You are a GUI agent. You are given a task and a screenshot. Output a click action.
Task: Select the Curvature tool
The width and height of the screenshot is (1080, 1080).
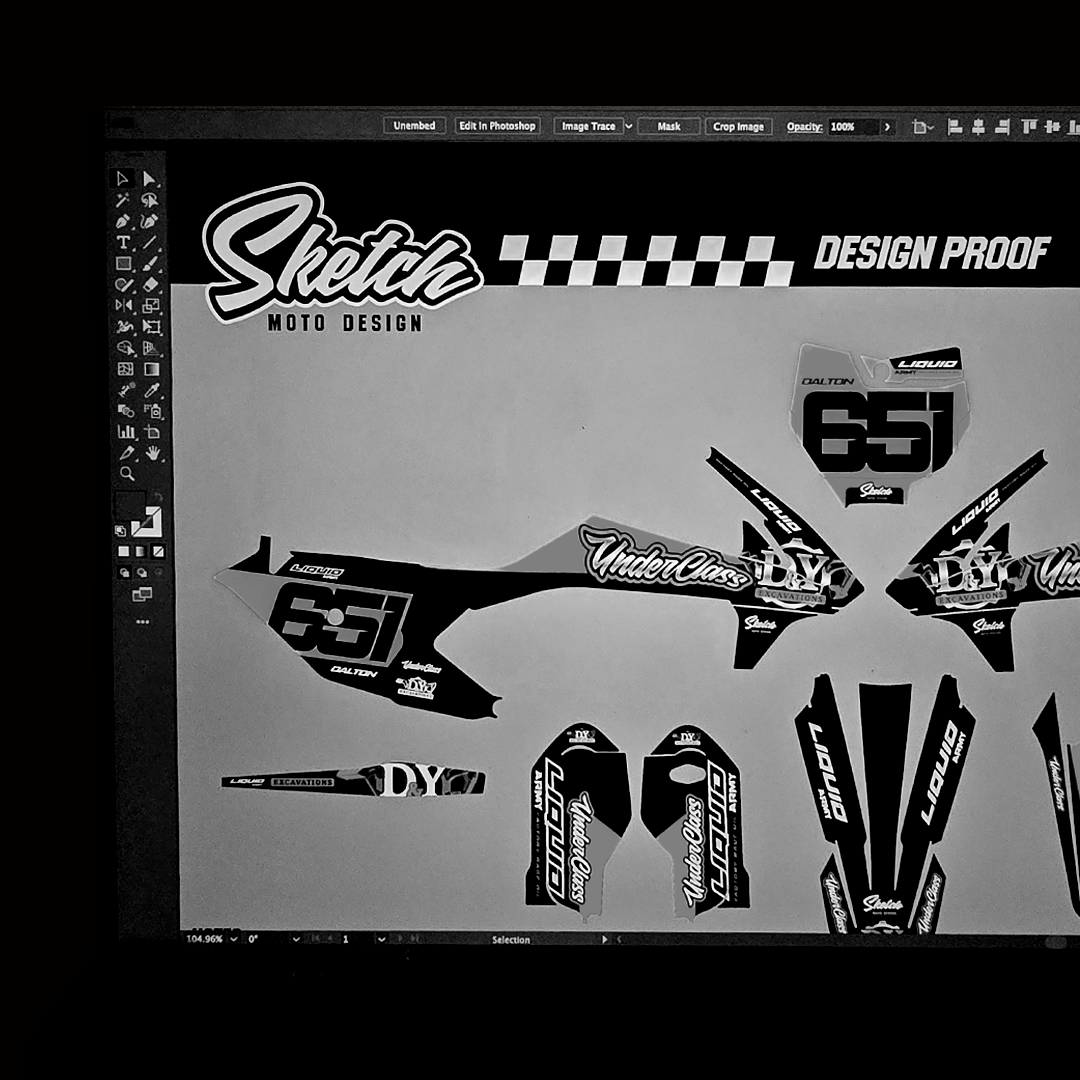[149, 222]
